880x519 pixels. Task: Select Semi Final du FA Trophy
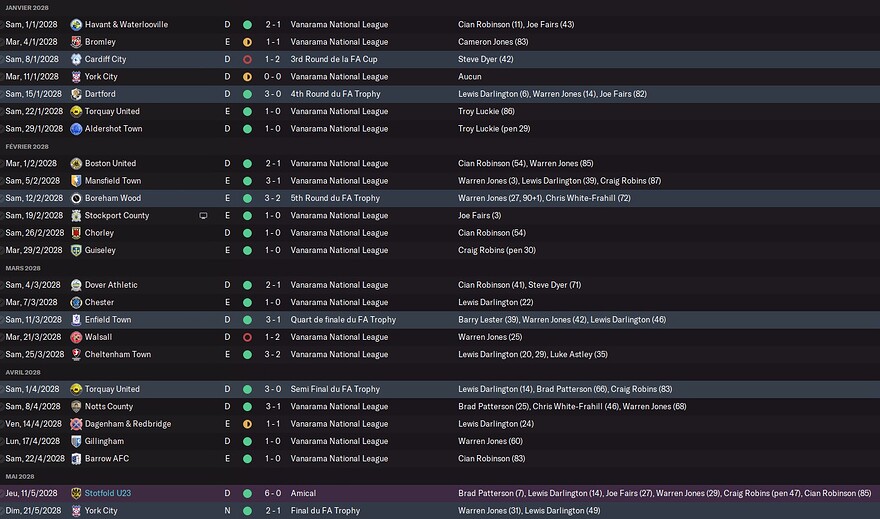335,389
